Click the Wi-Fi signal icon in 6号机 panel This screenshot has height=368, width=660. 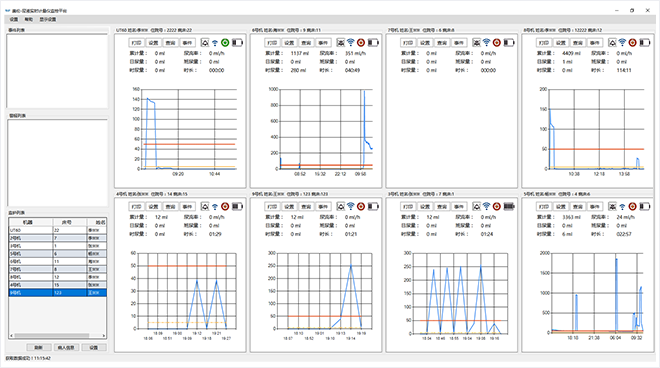tap(351, 43)
